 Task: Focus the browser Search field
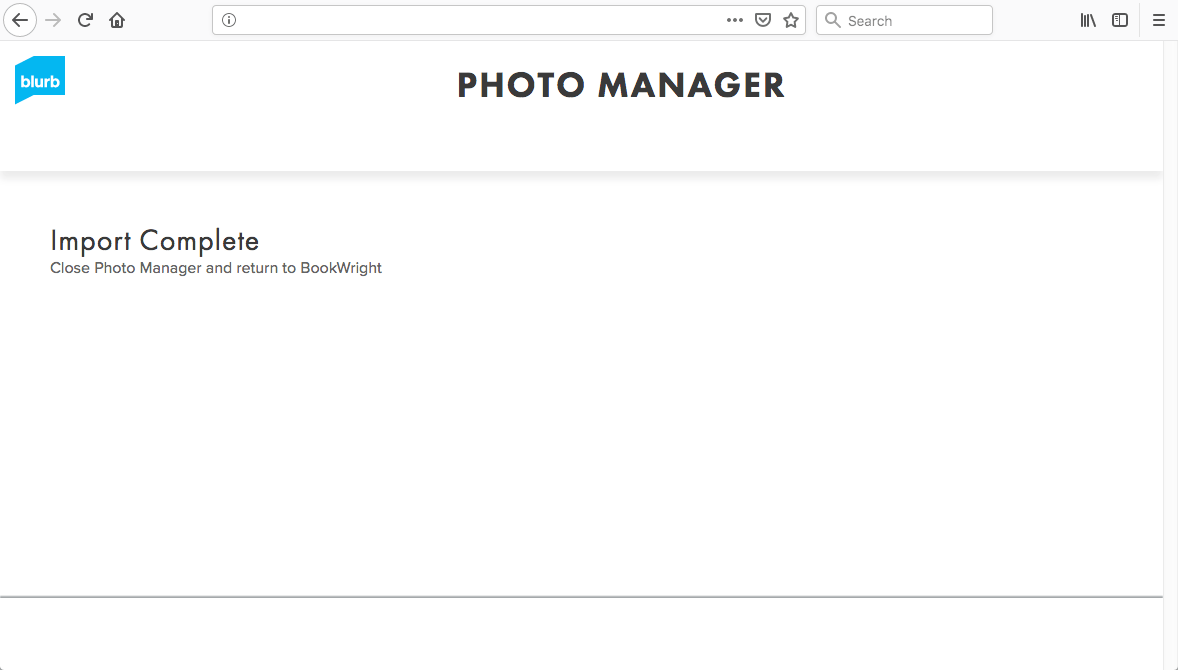[x=904, y=20]
